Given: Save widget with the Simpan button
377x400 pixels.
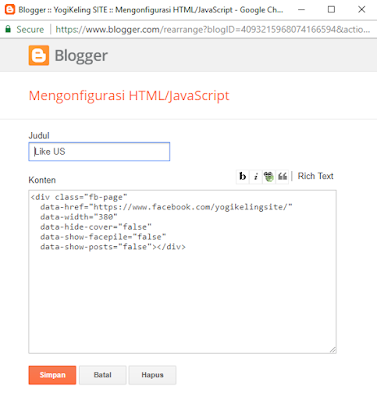Looking at the screenshot, I should pyautogui.click(x=52, y=375).
